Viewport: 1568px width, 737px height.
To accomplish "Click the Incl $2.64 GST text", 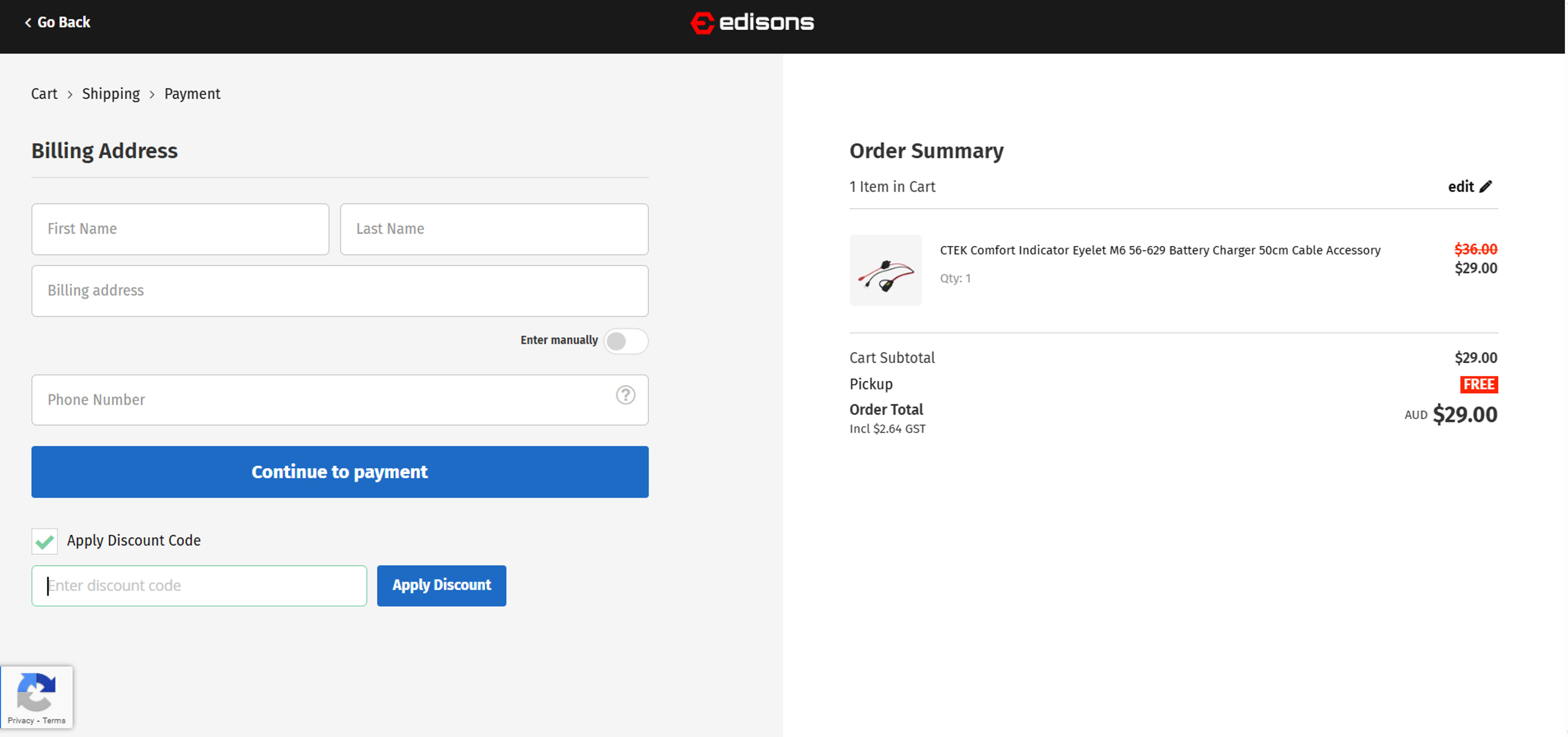I will pos(887,429).
